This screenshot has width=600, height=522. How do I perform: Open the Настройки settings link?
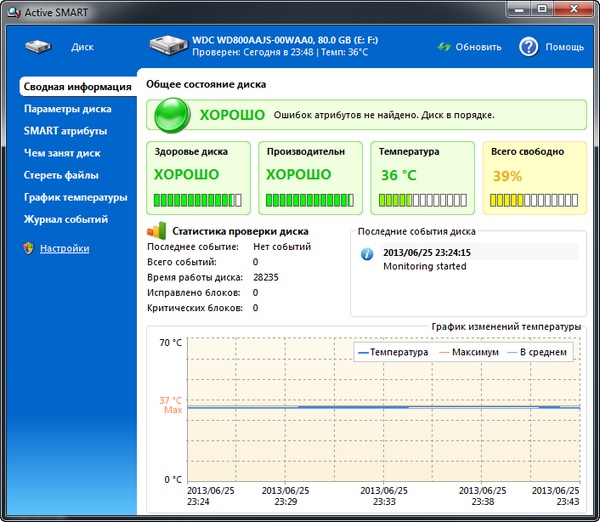(64, 248)
